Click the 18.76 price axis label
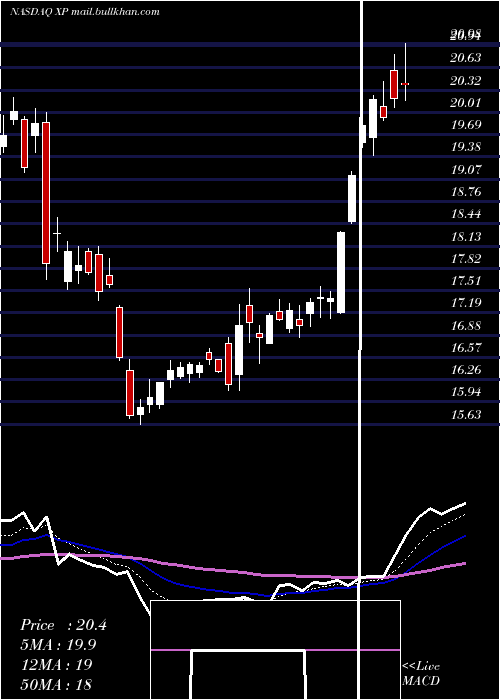Screen dimensions: 500x700 pos(466,192)
